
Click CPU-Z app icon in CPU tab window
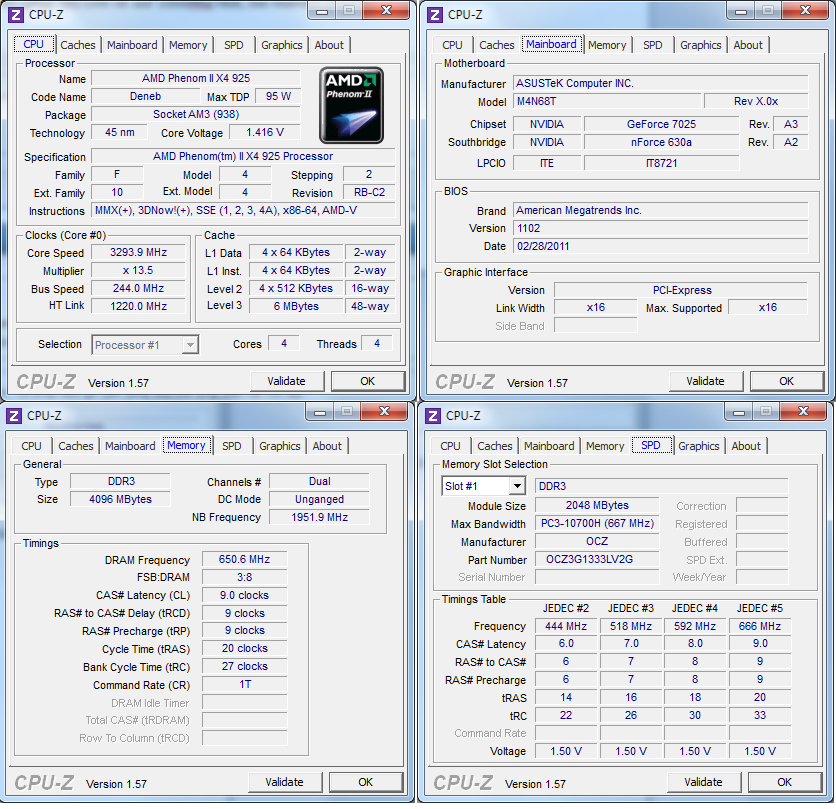15,14
